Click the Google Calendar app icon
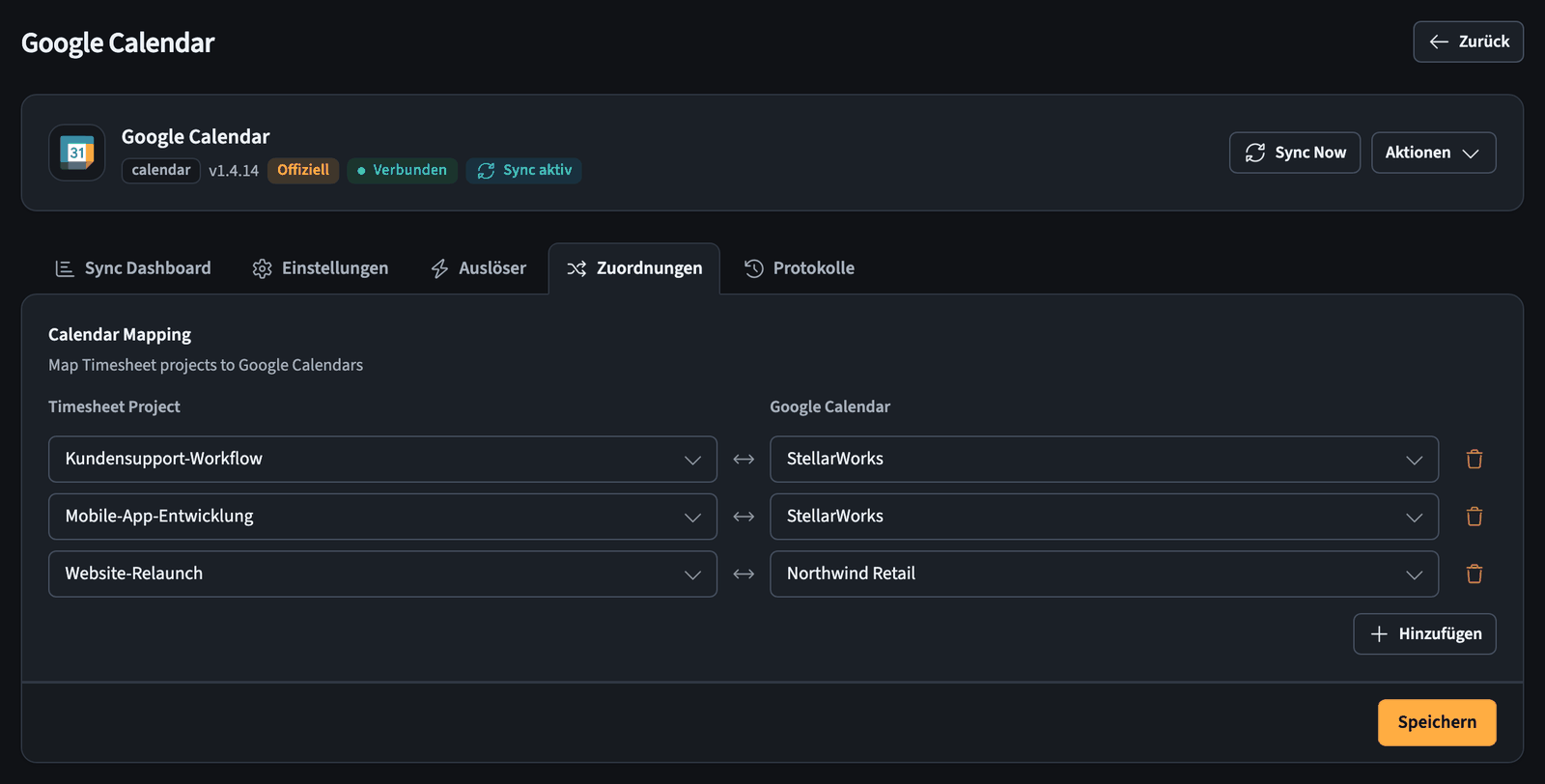This screenshot has height=784, width=1545. click(x=77, y=153)
